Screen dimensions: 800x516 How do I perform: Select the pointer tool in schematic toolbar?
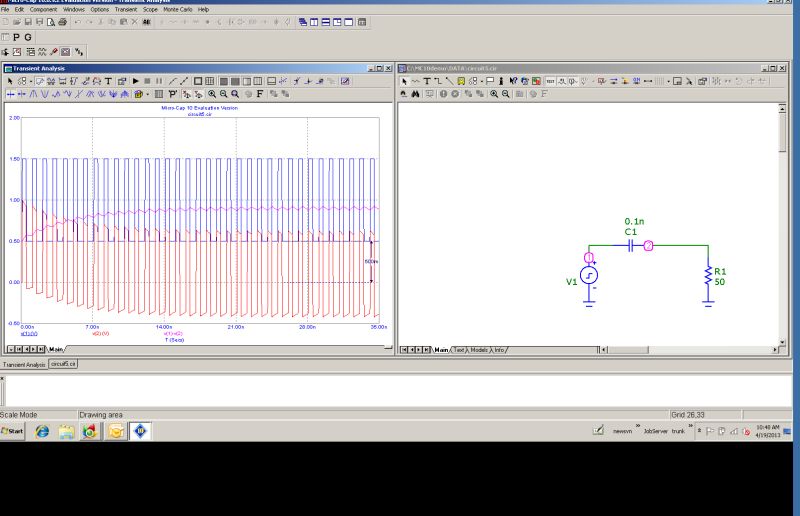click(x=404, y=81)
